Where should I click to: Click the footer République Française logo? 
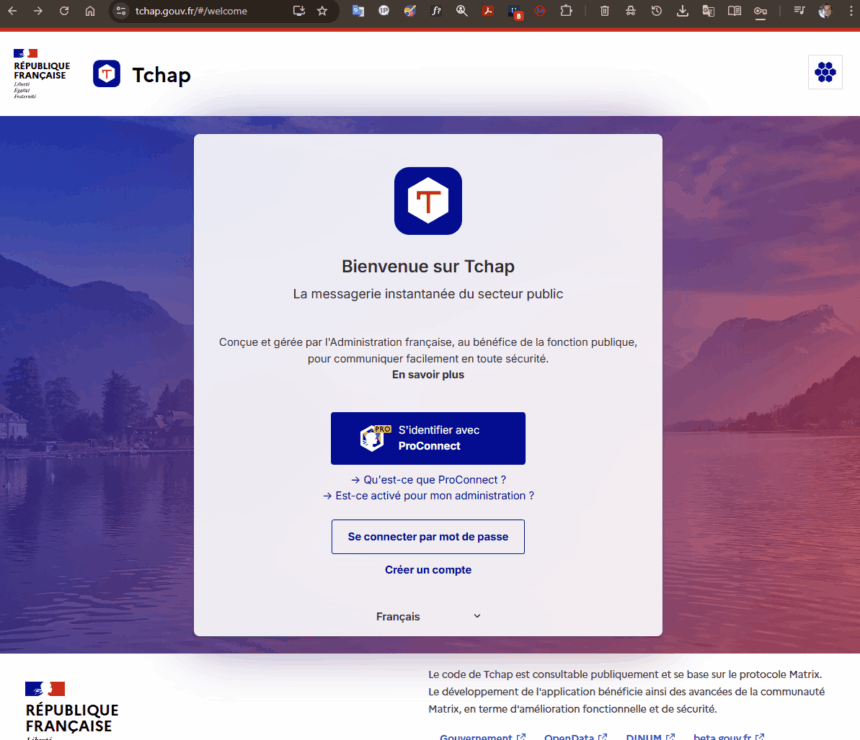pos(71,710)
